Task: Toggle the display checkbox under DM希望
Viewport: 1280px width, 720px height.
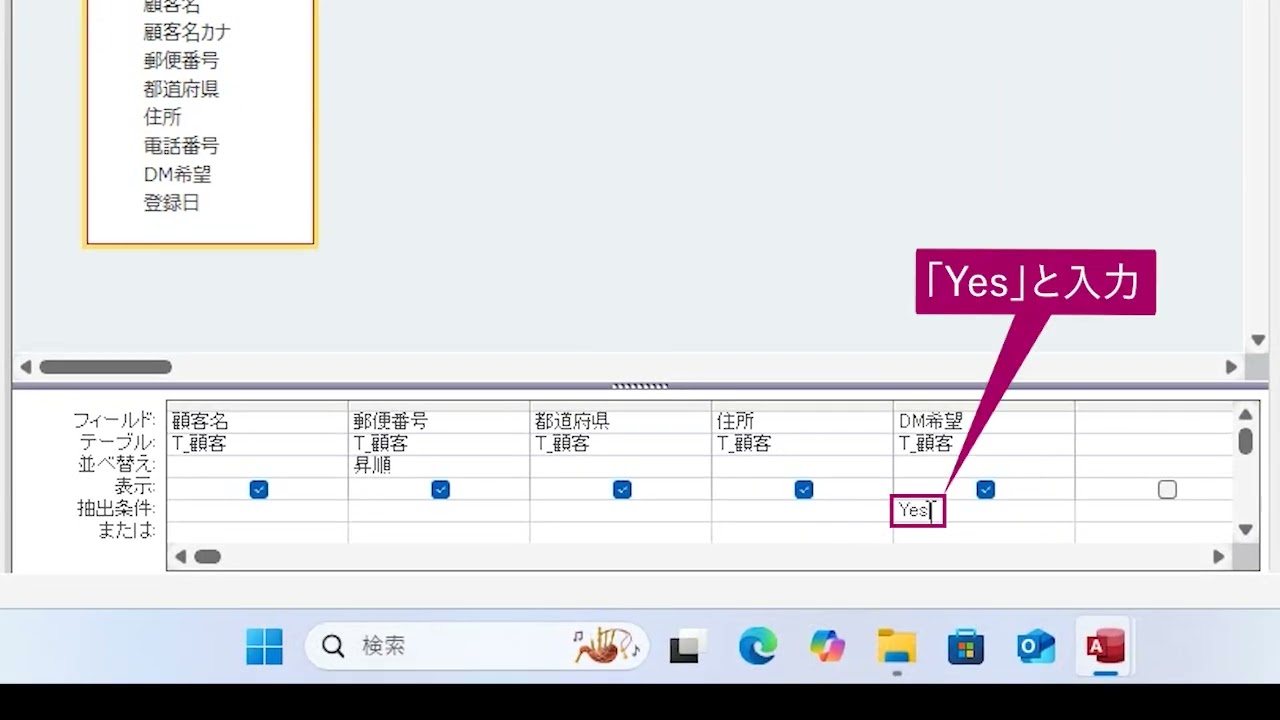Action: 986,489
